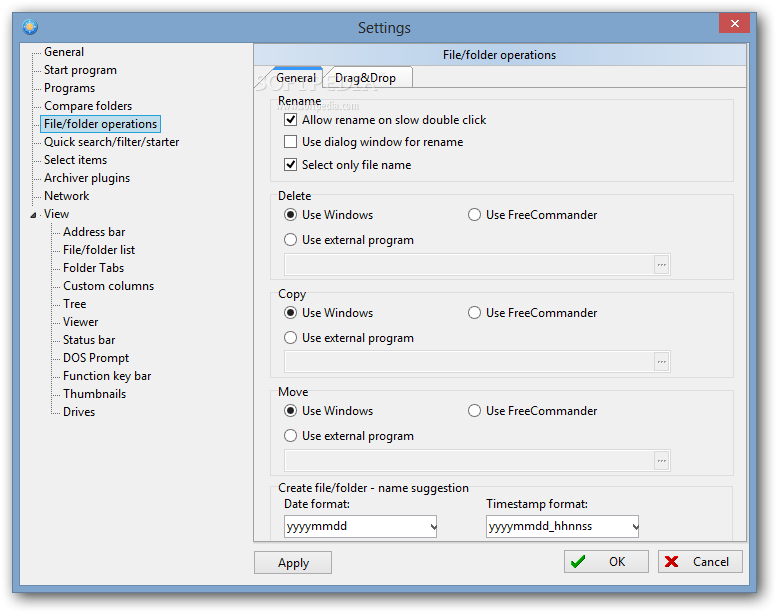This screenshot has height=613, width=777.
Task: Click the Apply button
Action: click(293, 562)
